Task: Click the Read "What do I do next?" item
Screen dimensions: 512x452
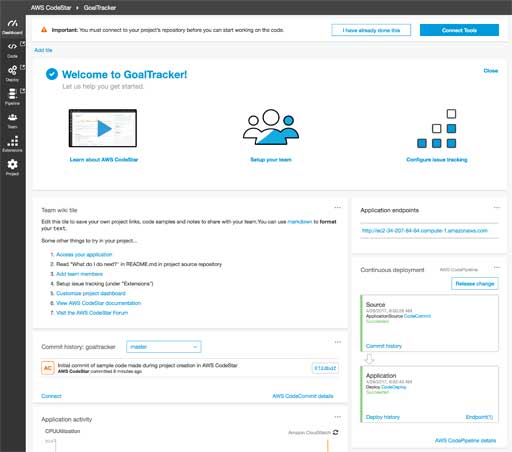Action: (139, 264)
